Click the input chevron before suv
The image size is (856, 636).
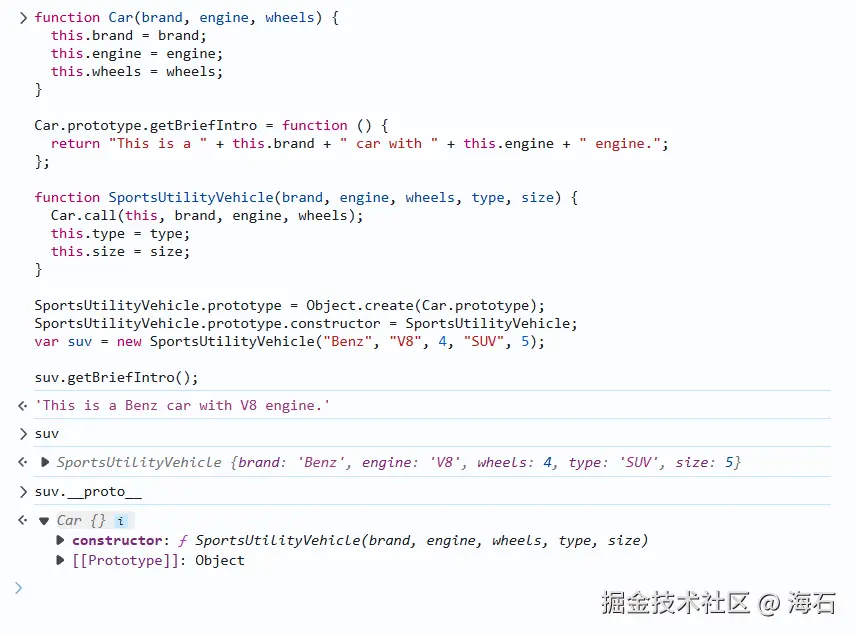23,433
